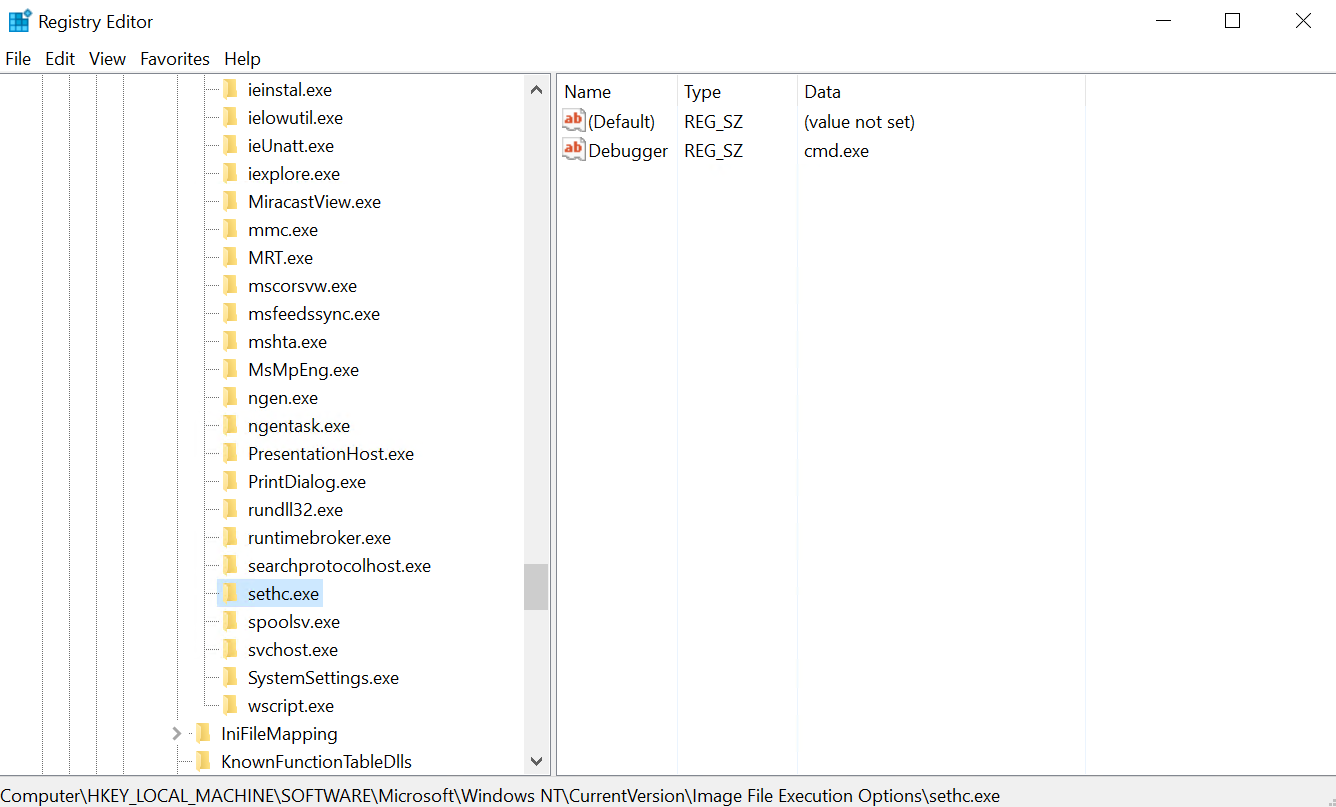
Task: Click the folder icon for rundll32.exe
Action: 231,510
